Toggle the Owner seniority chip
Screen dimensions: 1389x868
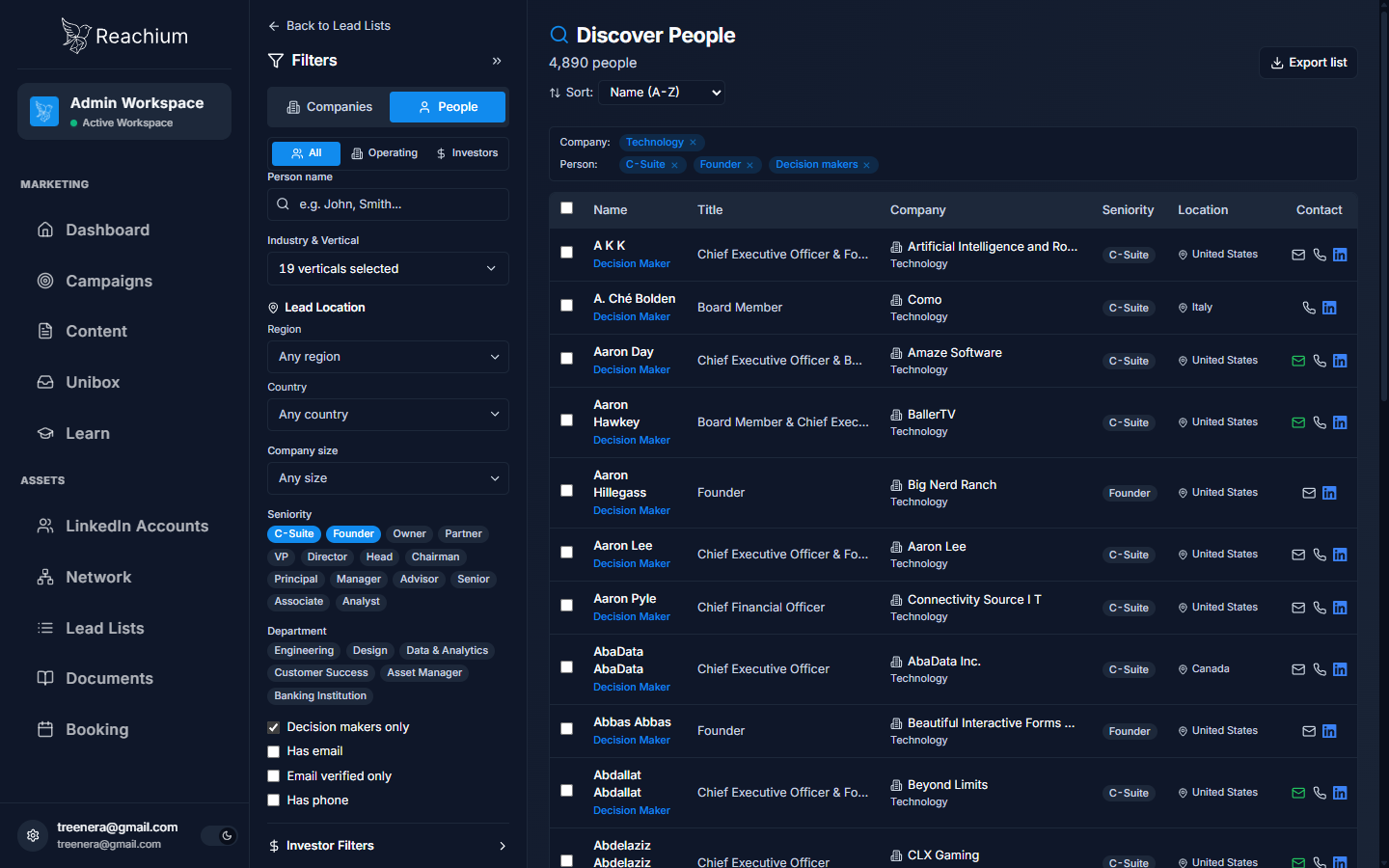(x=409, y=534)
